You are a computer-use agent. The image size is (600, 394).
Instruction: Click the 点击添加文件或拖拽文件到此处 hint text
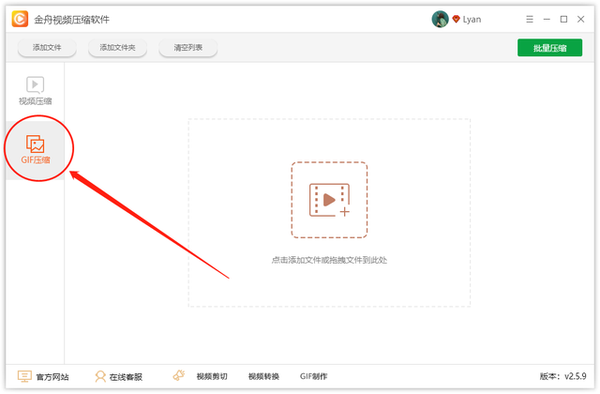tap(329, 260)
